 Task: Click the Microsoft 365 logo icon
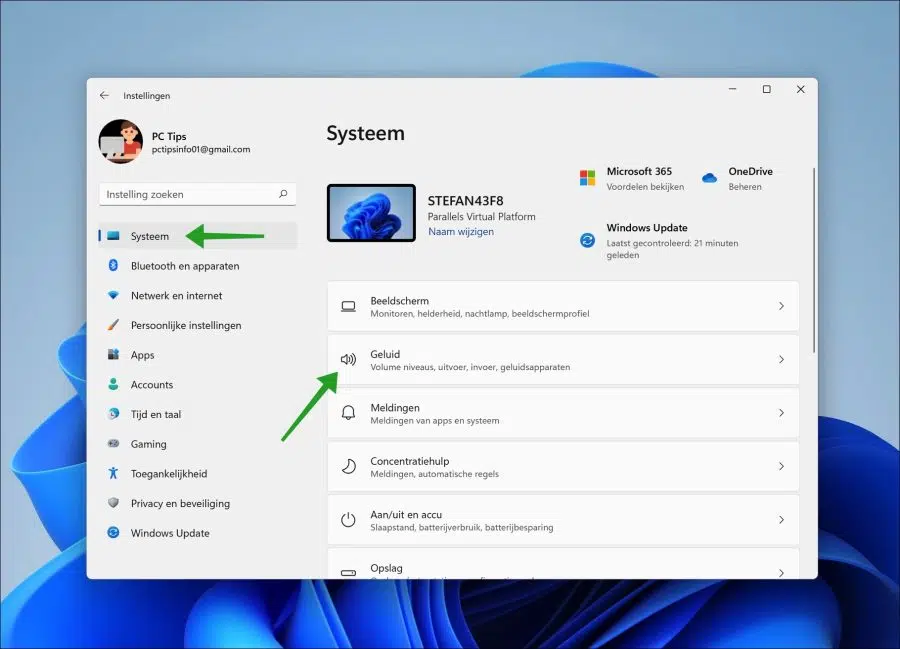click(587, 178)
